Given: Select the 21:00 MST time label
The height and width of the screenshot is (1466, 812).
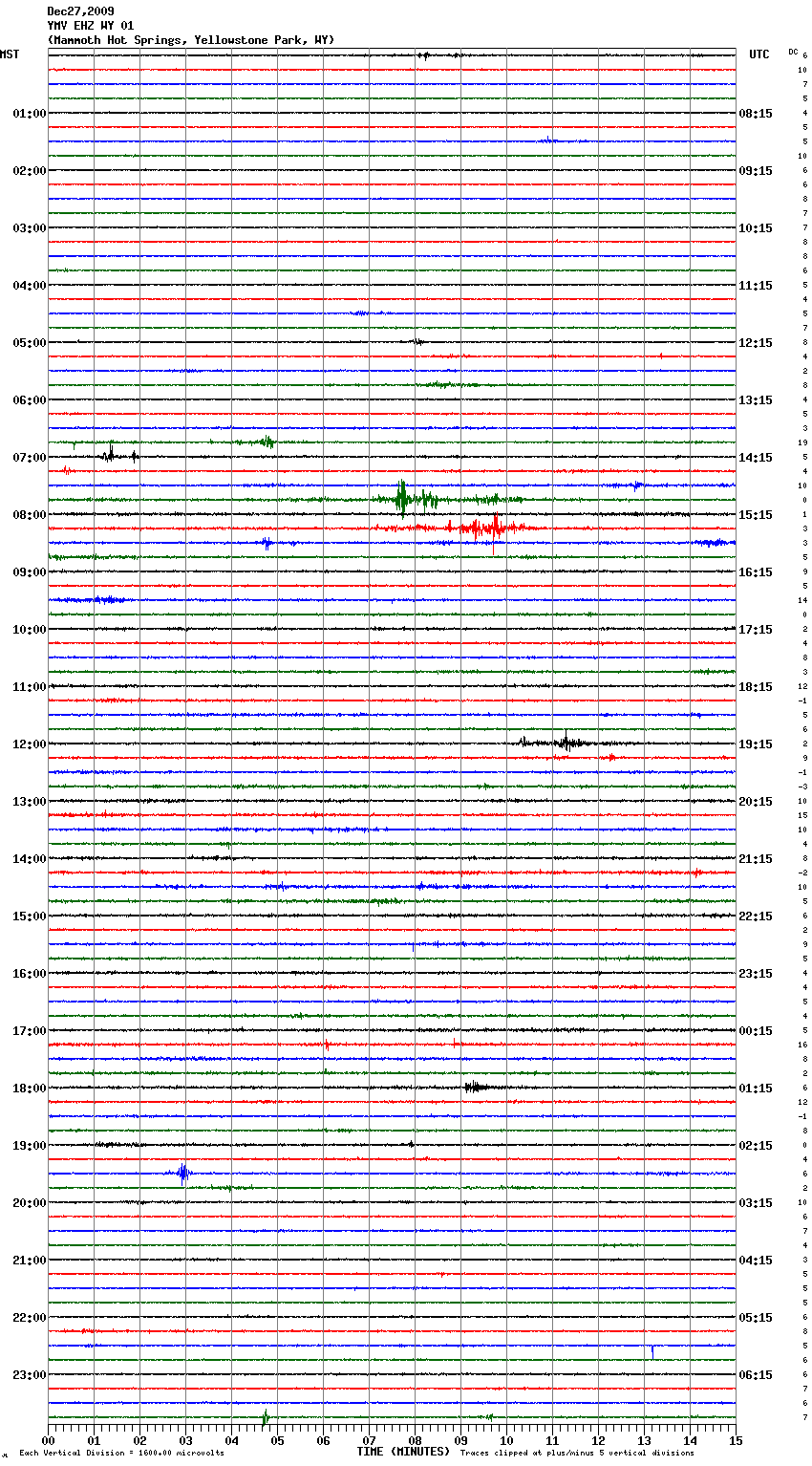Looking at the screenshot, I should point(29,1261).
